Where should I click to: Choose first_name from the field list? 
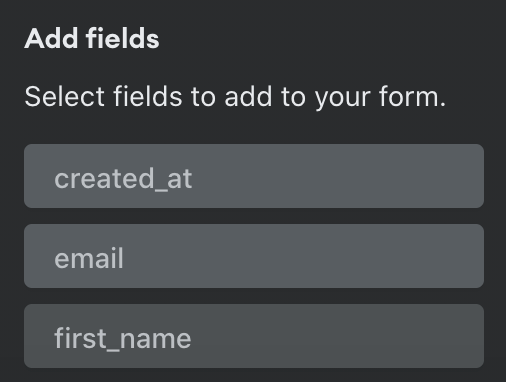pyautogui.click(x=254, y=336)
